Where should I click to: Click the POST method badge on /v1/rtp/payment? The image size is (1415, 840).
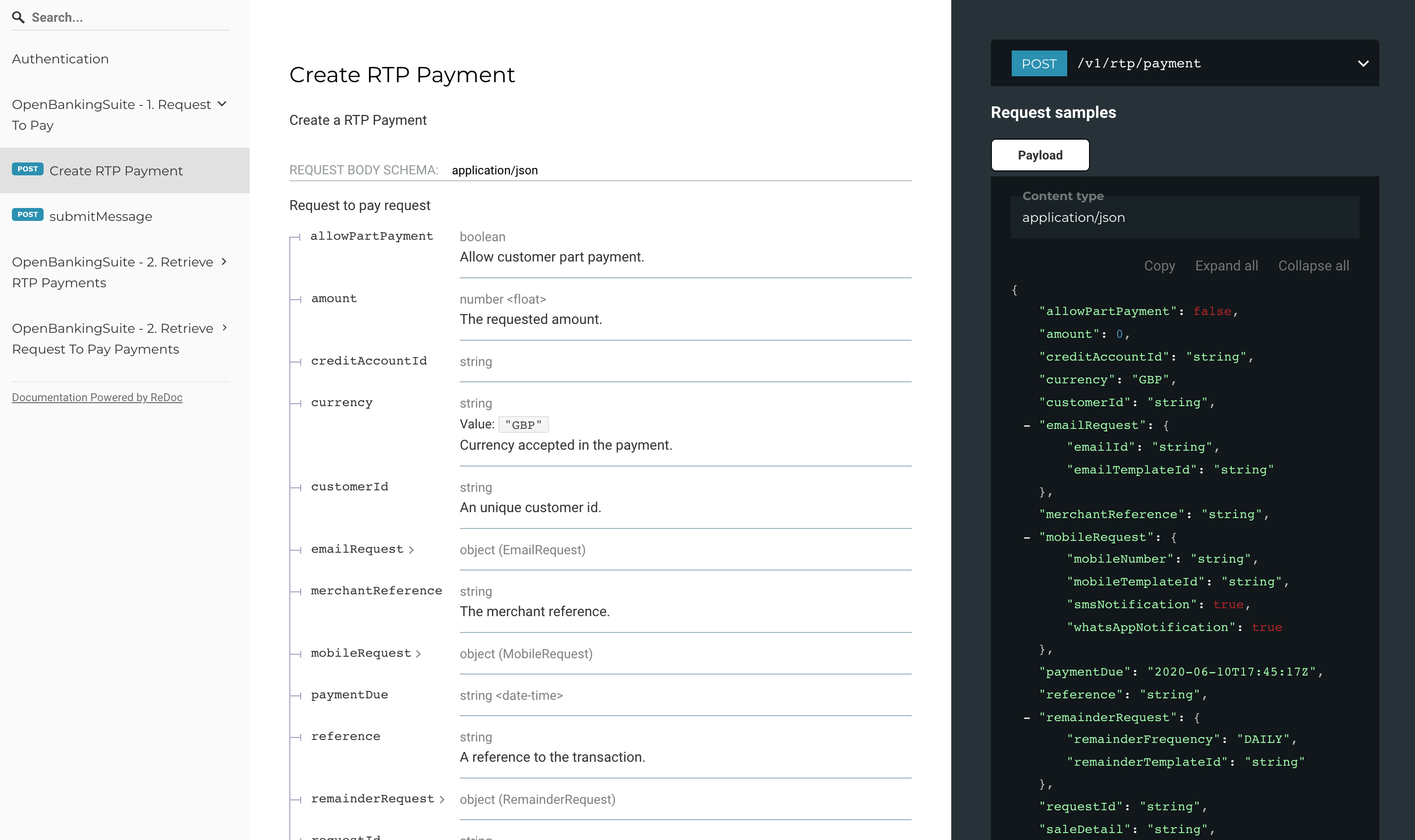click(1038, 63)
